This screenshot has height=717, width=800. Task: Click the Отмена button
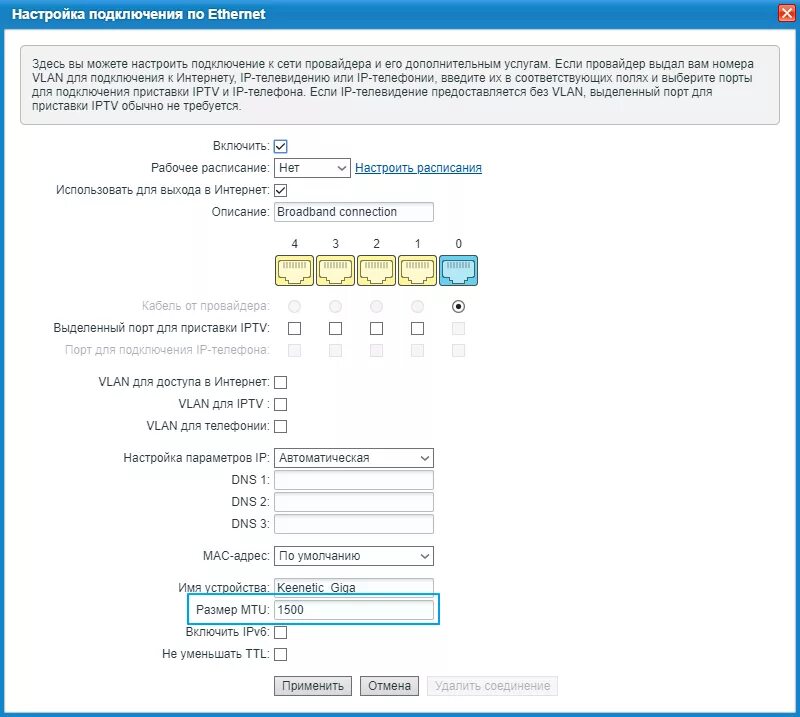(389, 686)
